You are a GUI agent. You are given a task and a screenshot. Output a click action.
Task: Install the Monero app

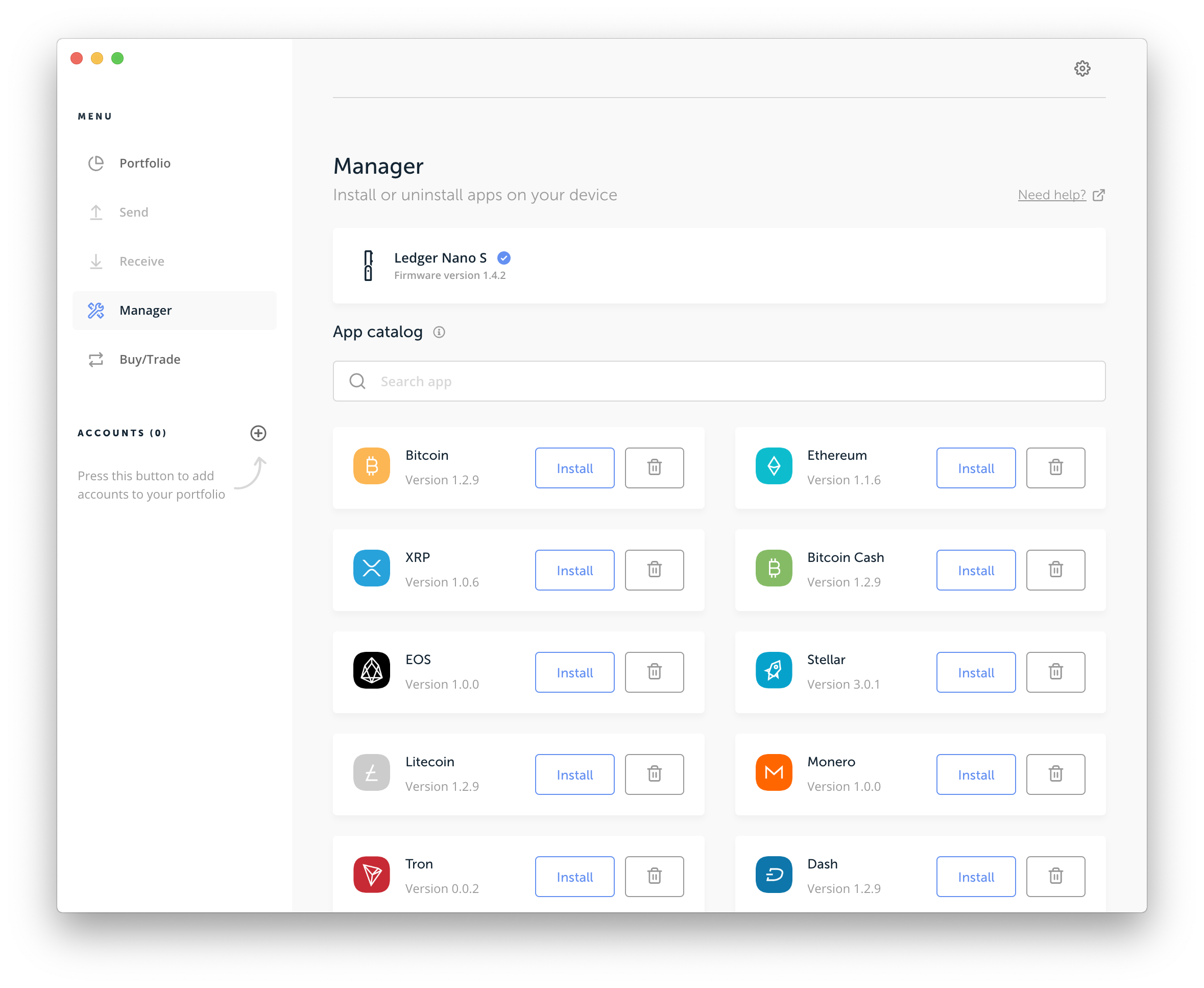click(975, 774)
